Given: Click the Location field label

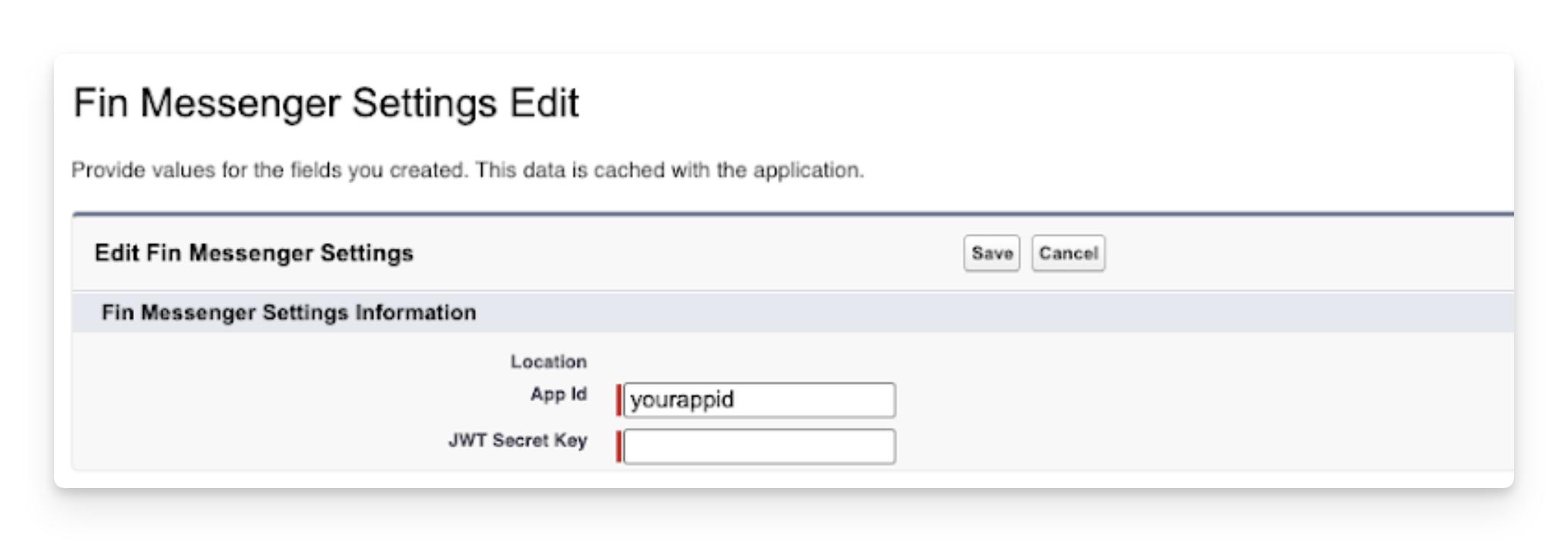Looking at the screenshot, I should pos(548,361).
